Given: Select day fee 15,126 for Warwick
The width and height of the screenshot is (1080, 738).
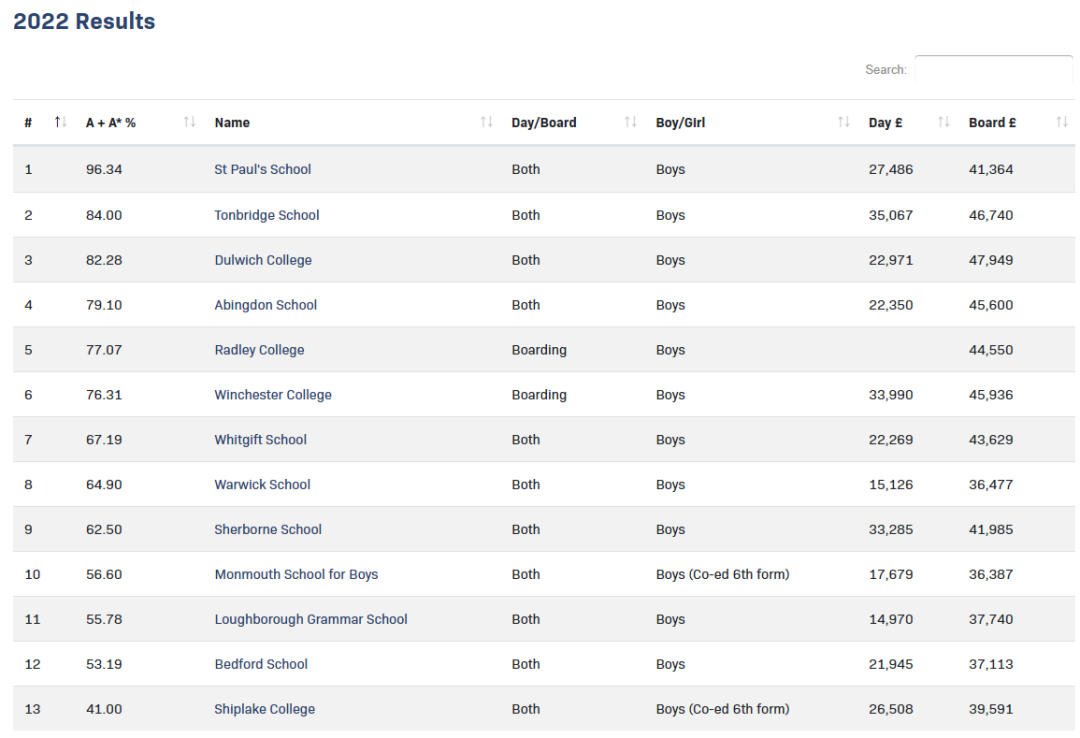Looking at the screenshot, I should pyautogui.click(x=891, y=484).
